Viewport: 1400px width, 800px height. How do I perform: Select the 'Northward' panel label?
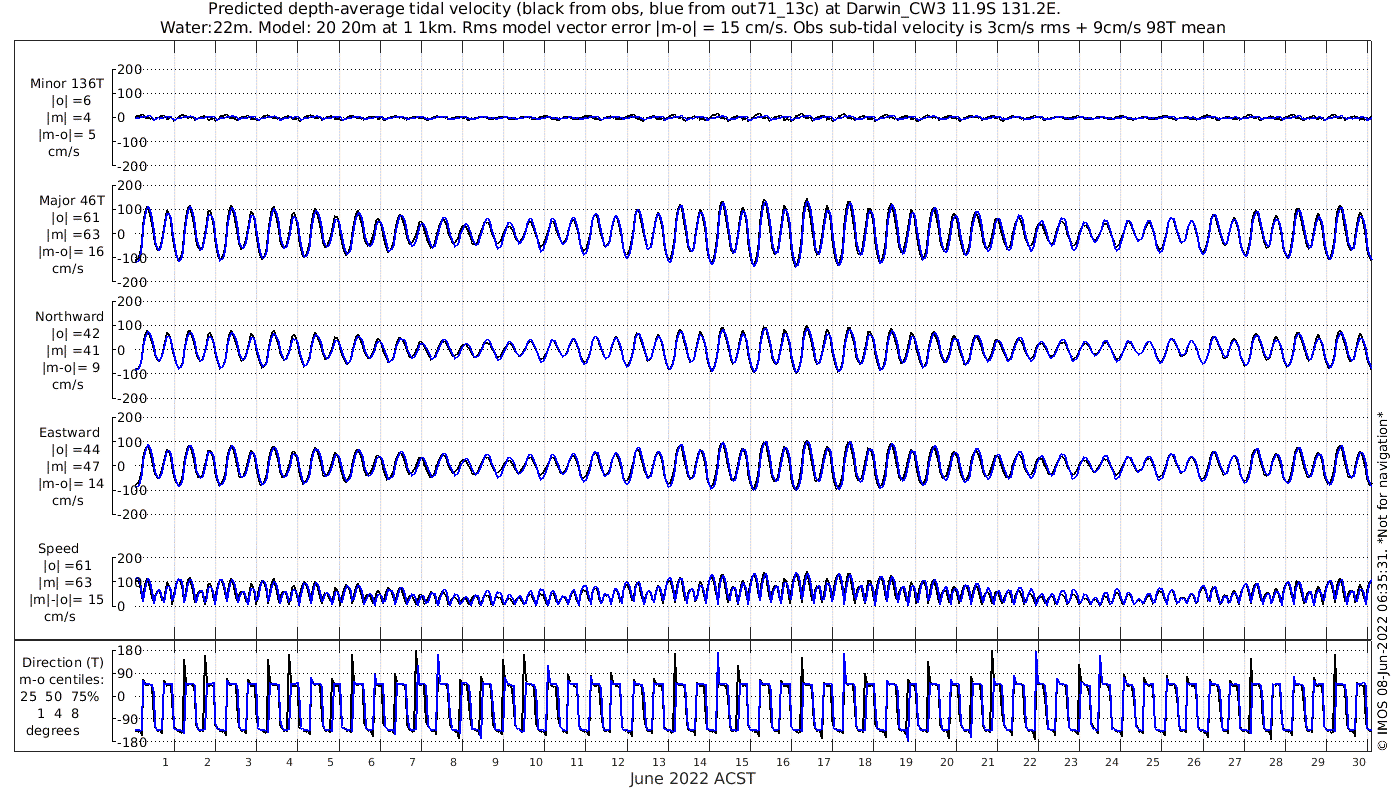(x=69, y=317)
